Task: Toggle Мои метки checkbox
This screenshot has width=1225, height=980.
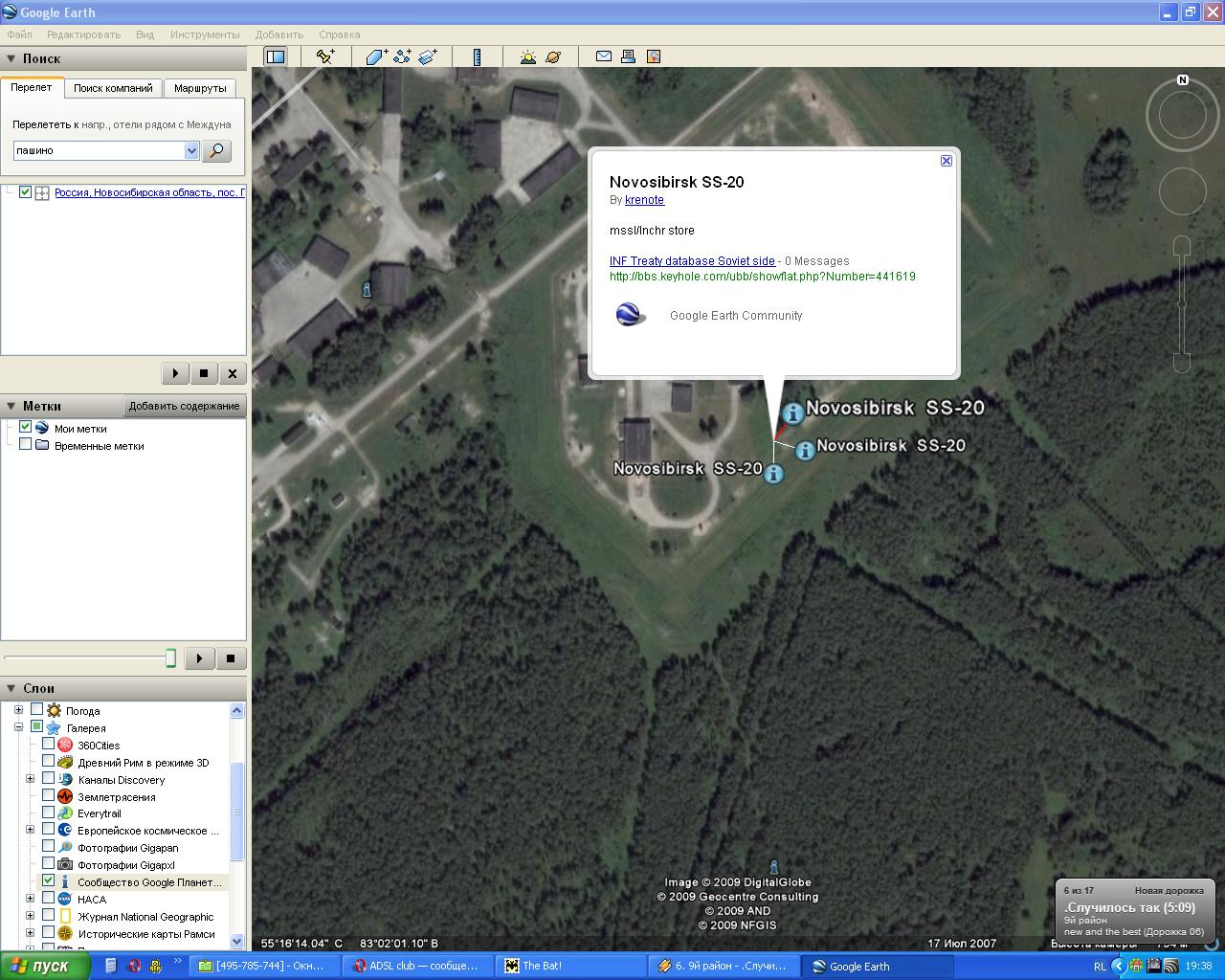Action: [x=26, y=428]
